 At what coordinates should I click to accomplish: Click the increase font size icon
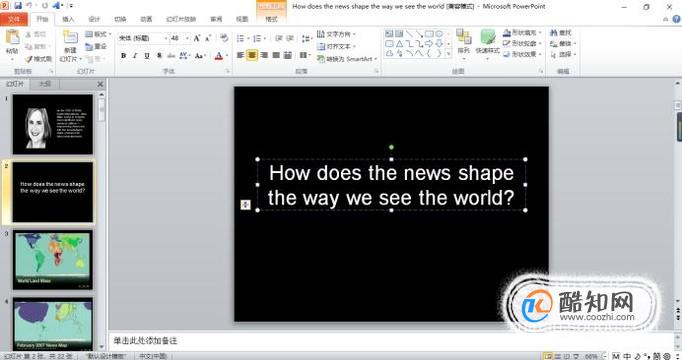(197, 38)
